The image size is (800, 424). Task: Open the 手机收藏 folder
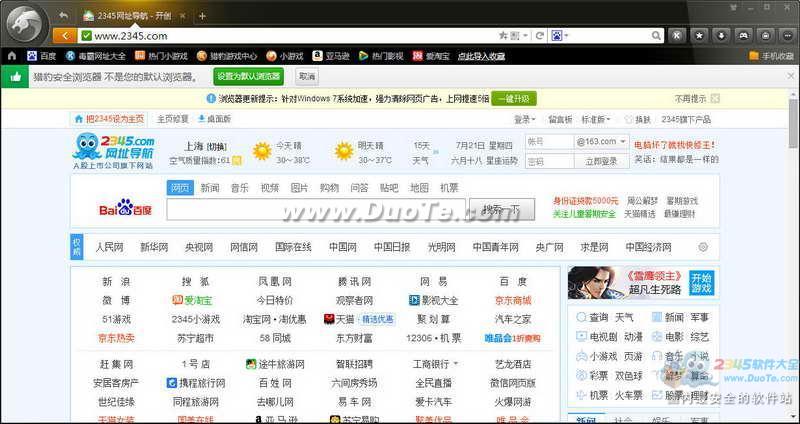click(771, 56)
